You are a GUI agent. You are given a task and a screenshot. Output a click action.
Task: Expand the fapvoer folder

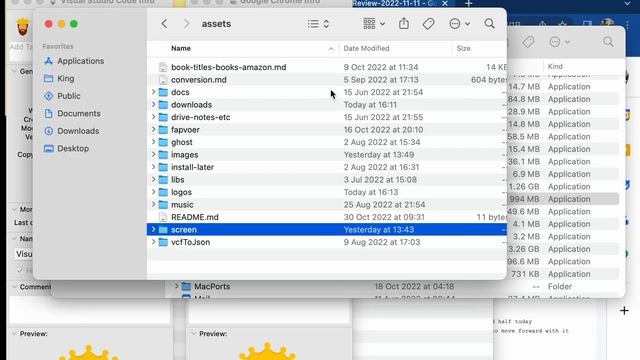pos(153,130)
